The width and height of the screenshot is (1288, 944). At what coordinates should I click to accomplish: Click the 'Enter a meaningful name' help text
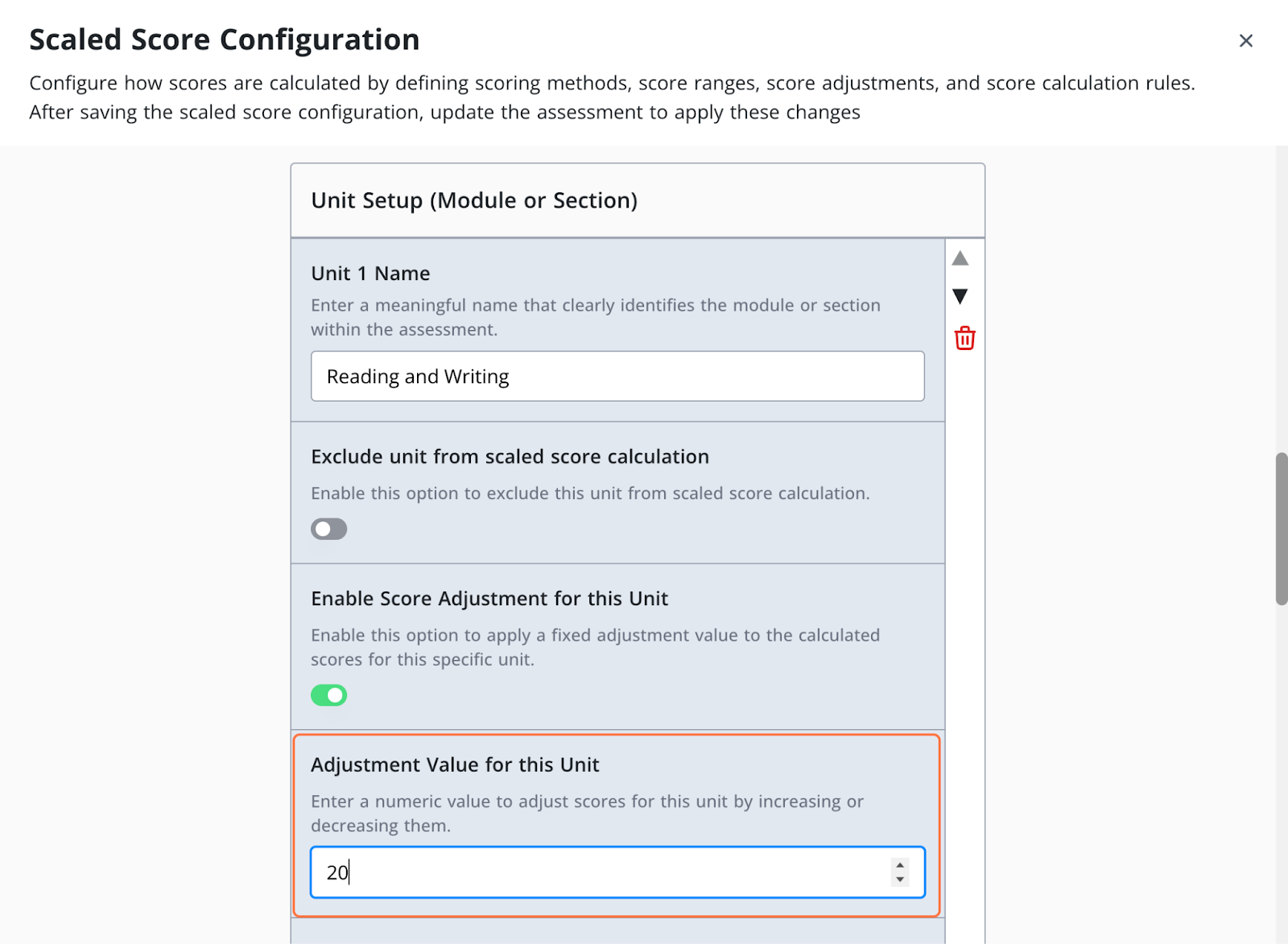pos(595,317)
